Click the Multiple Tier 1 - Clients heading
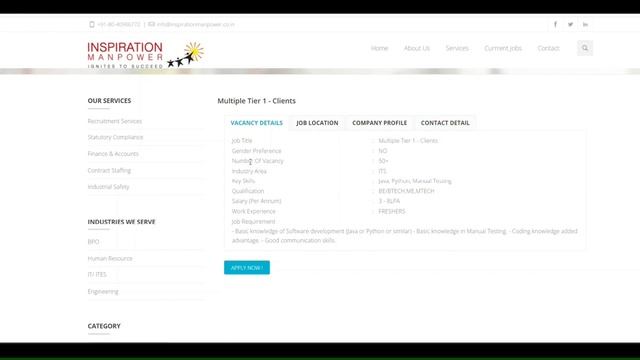This screenshot has height=360, width=640. pos(257,101)
